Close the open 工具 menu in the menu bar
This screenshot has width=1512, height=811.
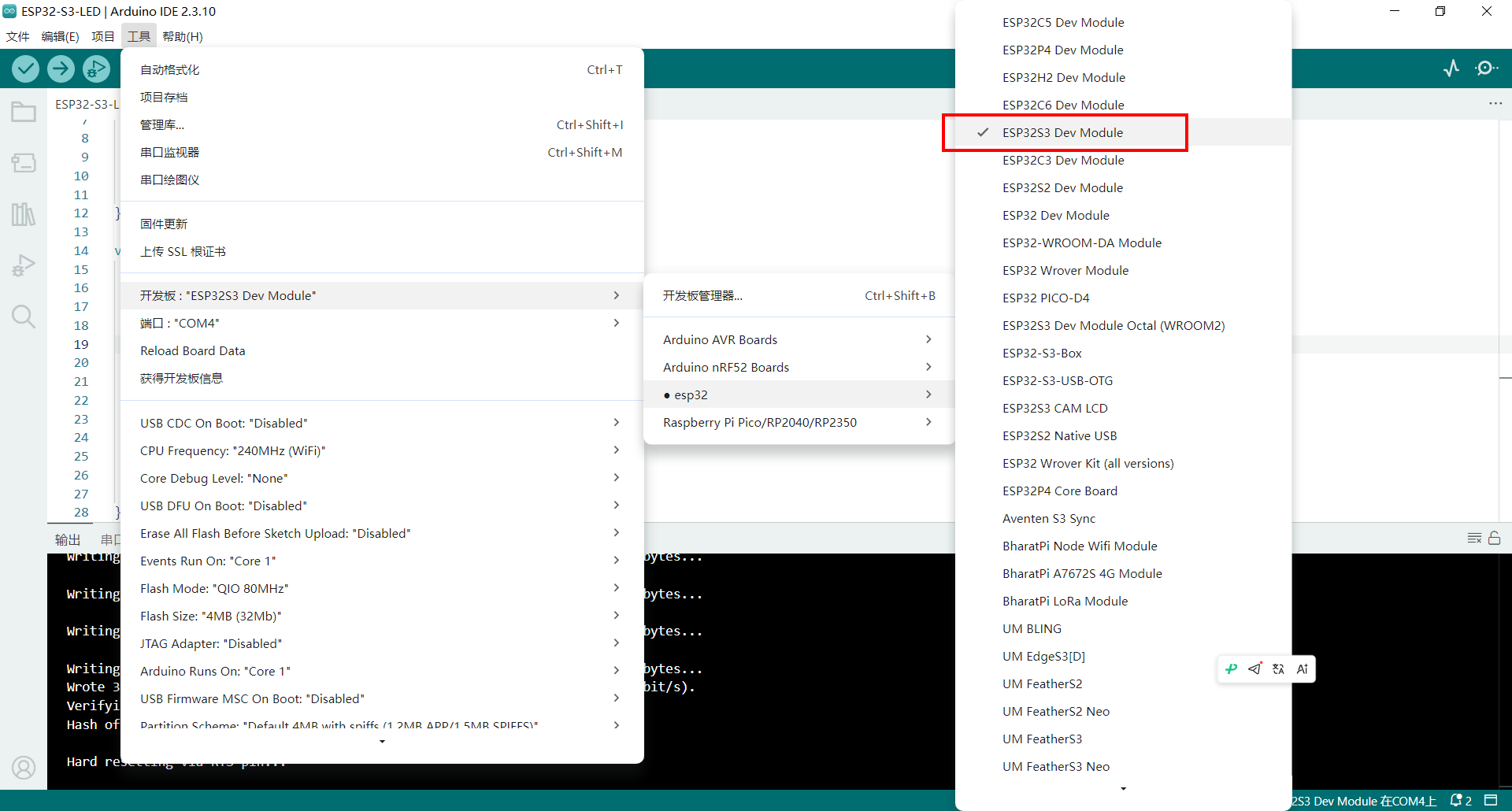pyautogui.click(x=139, y=36)
